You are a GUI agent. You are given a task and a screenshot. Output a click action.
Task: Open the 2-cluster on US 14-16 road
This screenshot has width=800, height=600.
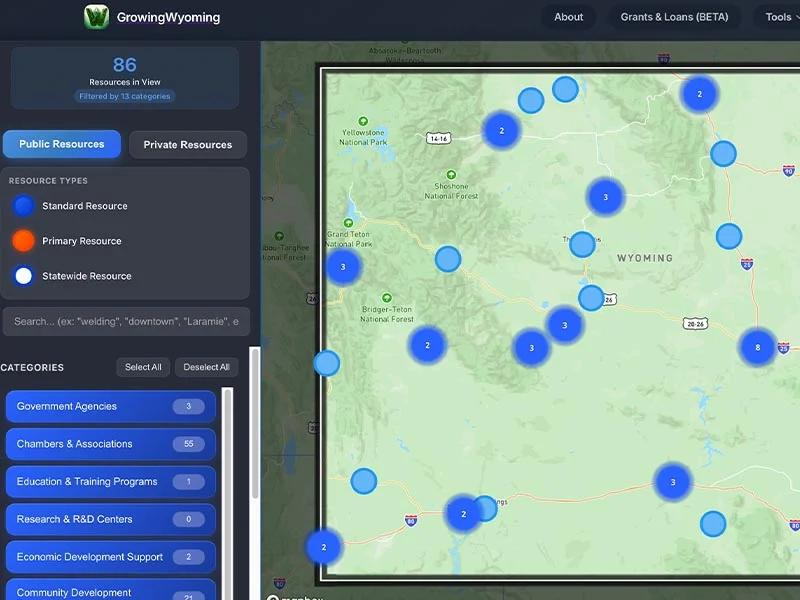pos(502,131)
